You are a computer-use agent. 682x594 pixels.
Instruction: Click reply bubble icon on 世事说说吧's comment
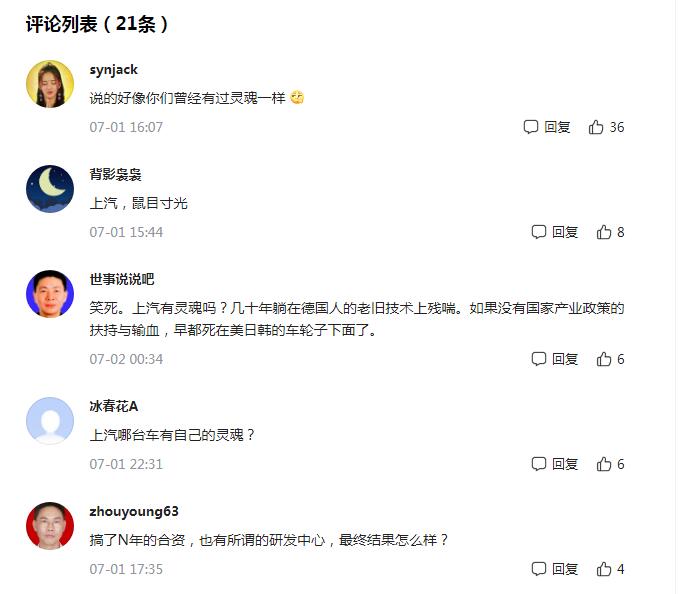(x=539, y=359)
